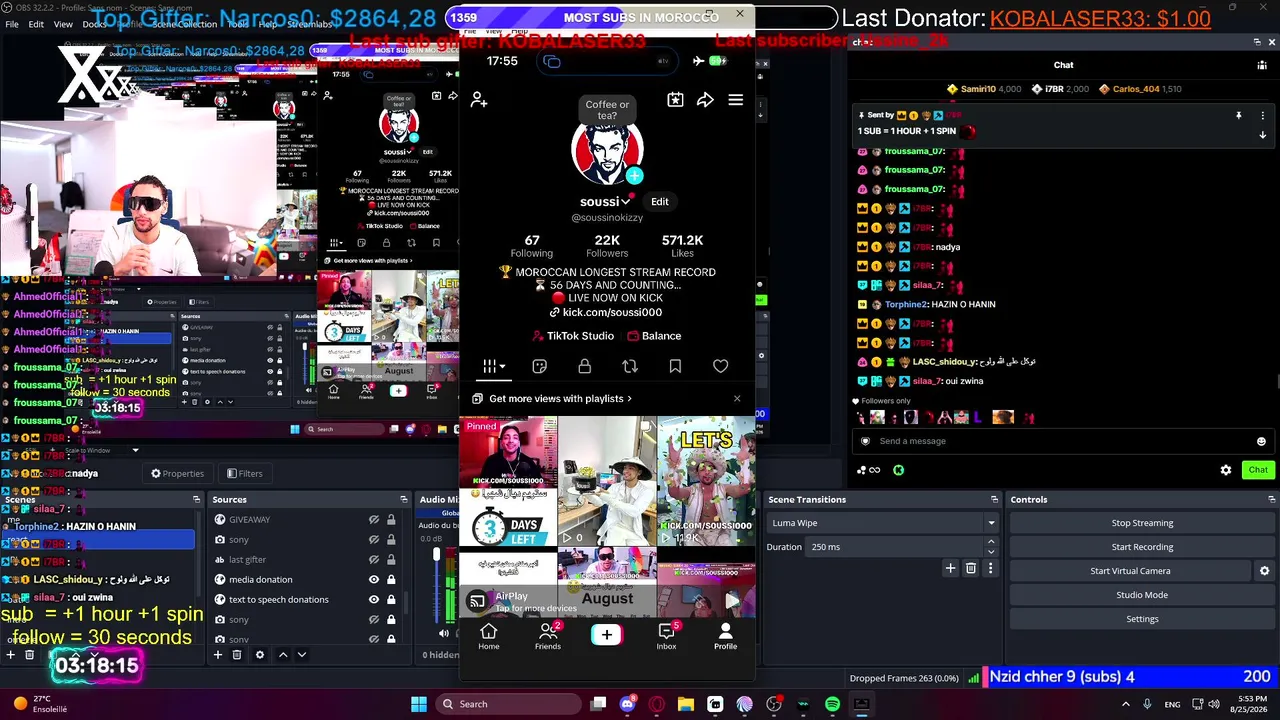
Task: Unlock the GIVEAWAY source
Action: pos(391,520)
